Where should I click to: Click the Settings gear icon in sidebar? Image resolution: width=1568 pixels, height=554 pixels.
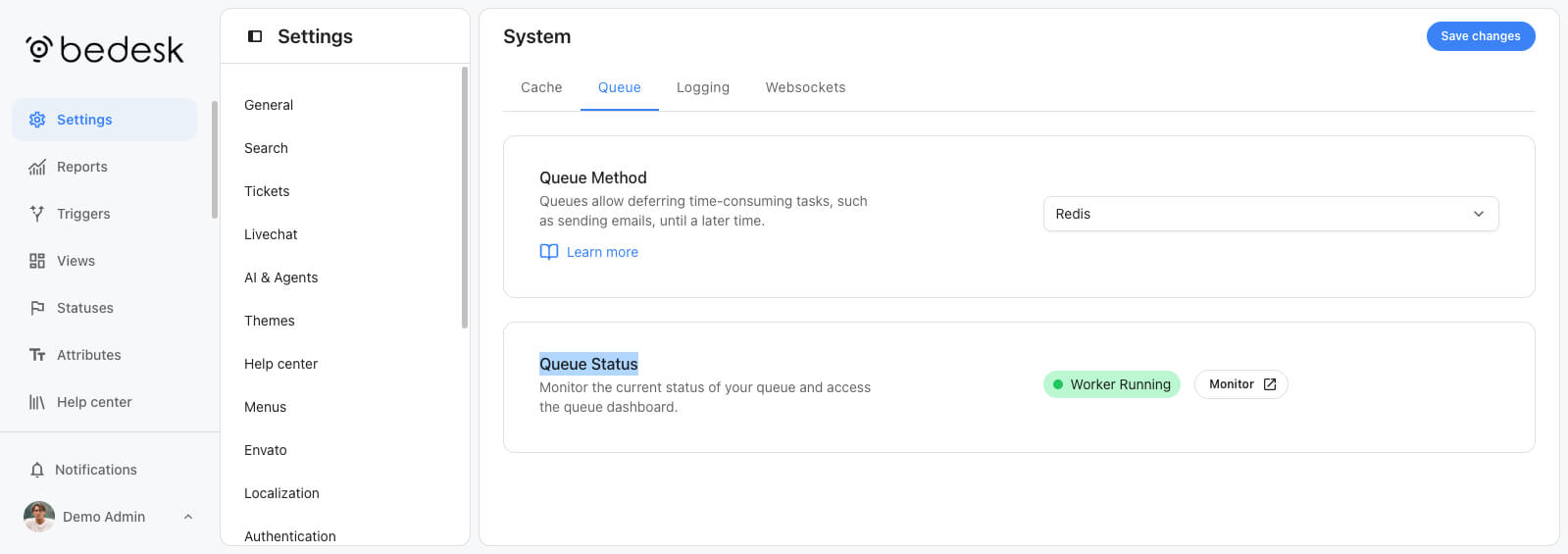[37, 120]
